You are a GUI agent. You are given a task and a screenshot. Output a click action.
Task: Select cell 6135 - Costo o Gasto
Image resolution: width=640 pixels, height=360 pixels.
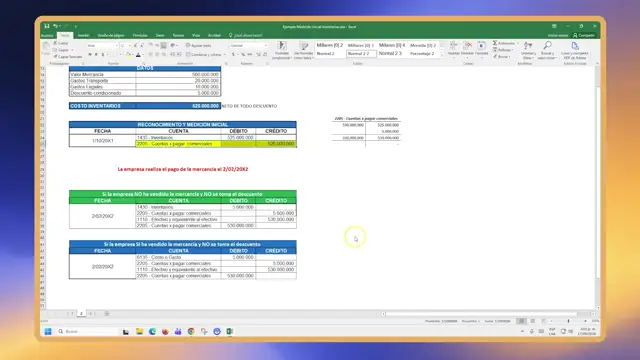(x=178, y=257)
